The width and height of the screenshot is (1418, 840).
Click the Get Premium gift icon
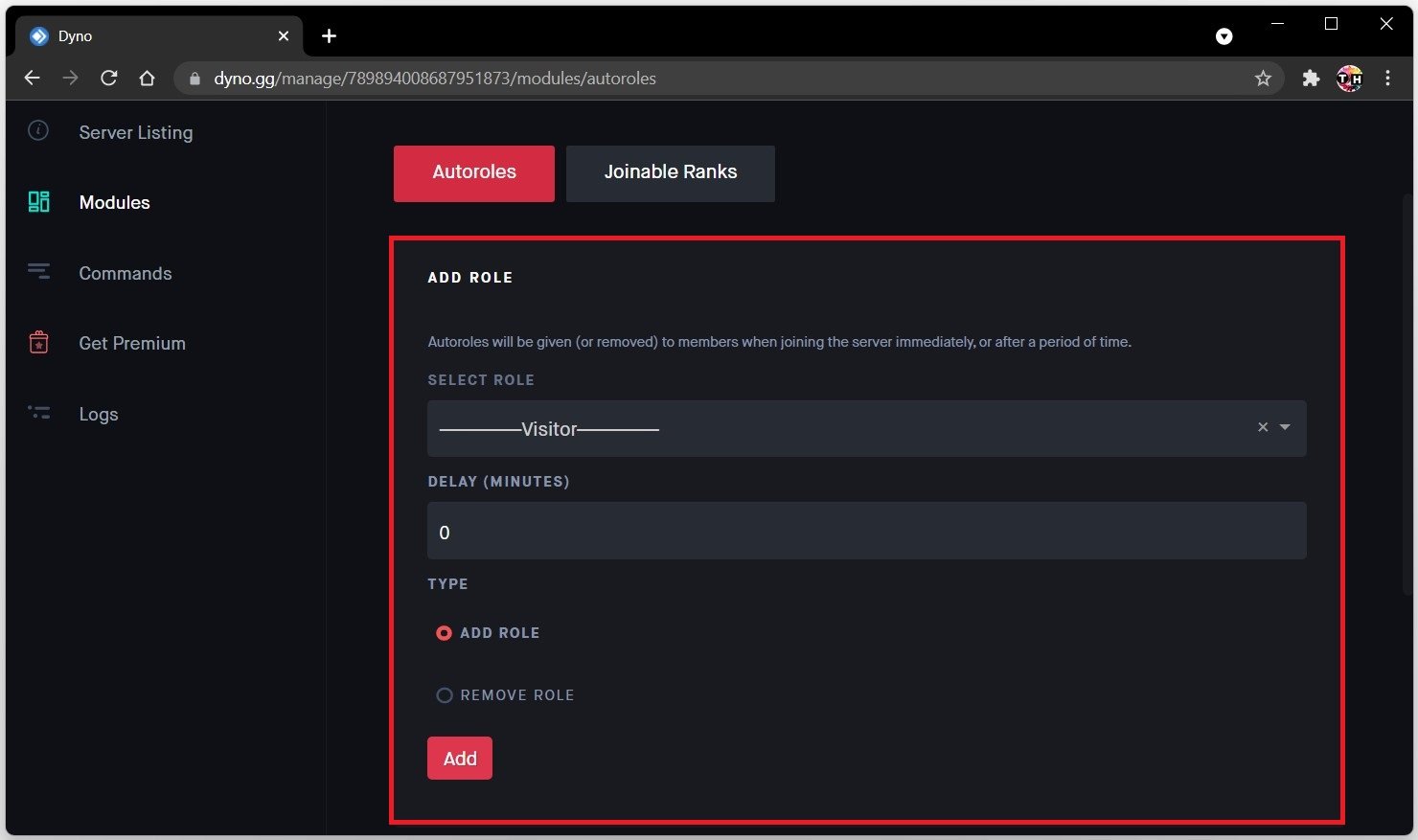pos(38,343)
